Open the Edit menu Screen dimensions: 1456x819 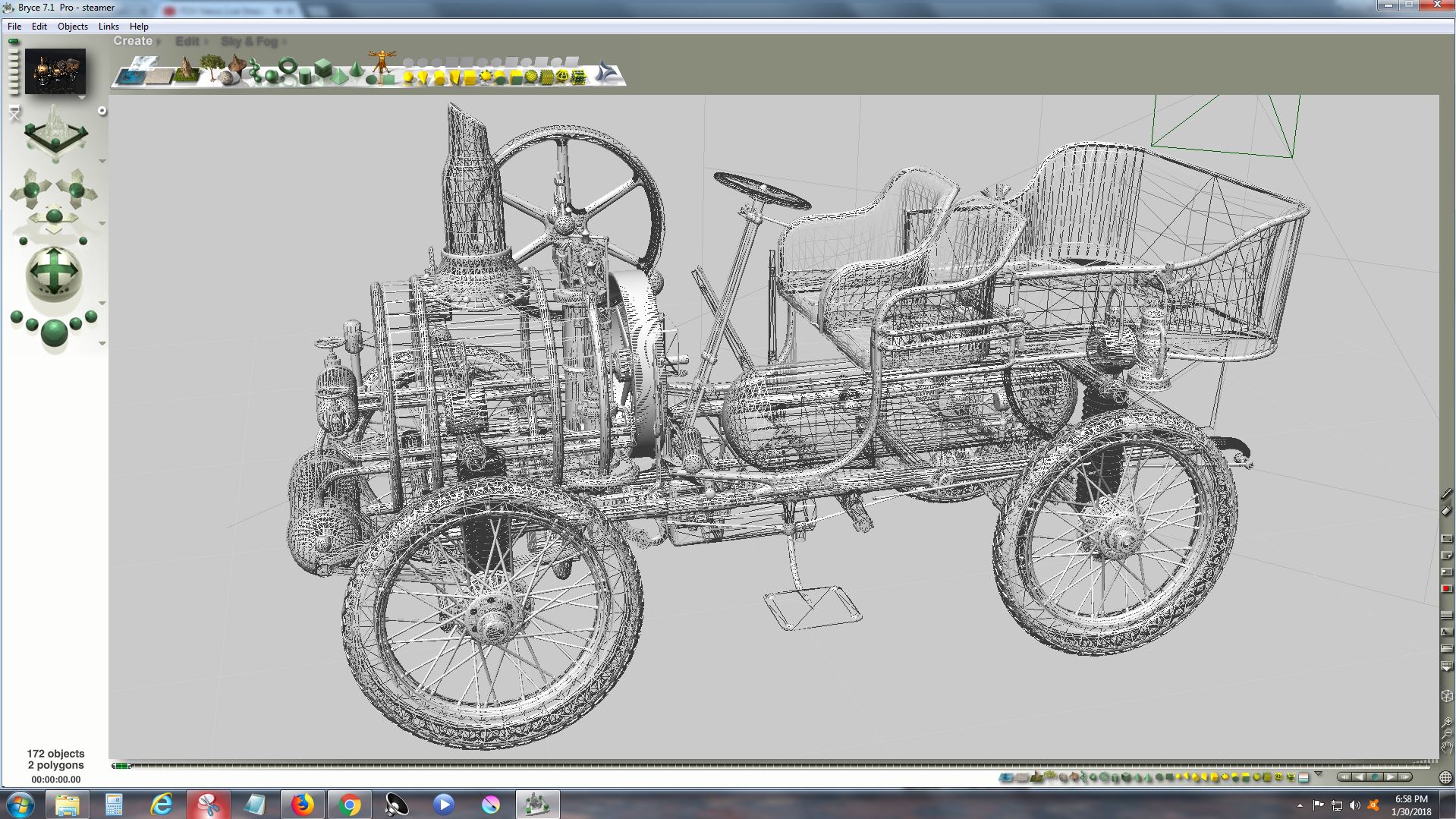click(x=39, y=26)
